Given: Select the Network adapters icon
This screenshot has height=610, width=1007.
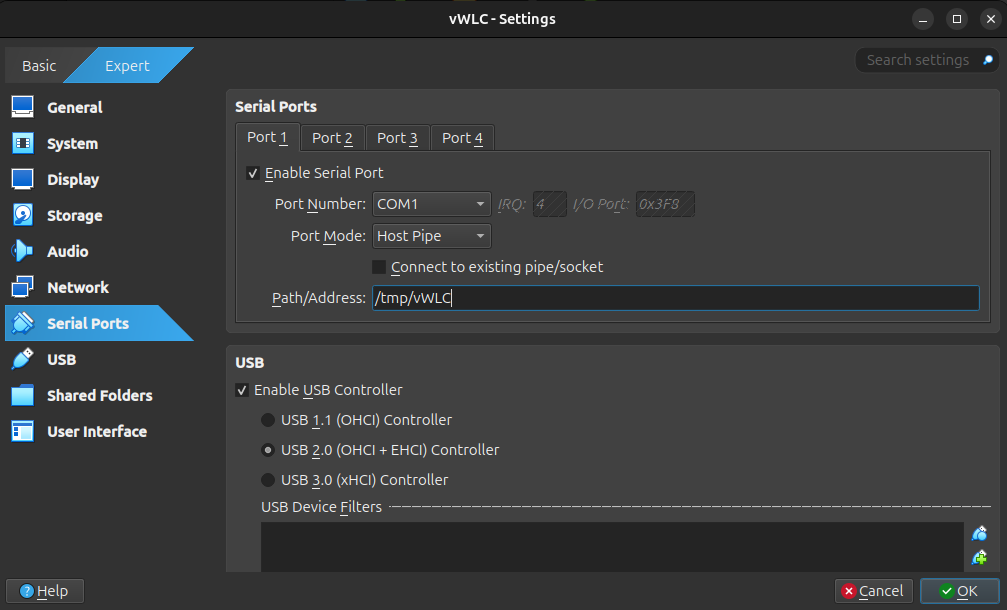Looking at the screenshot, I should click(x=23, y=287).
